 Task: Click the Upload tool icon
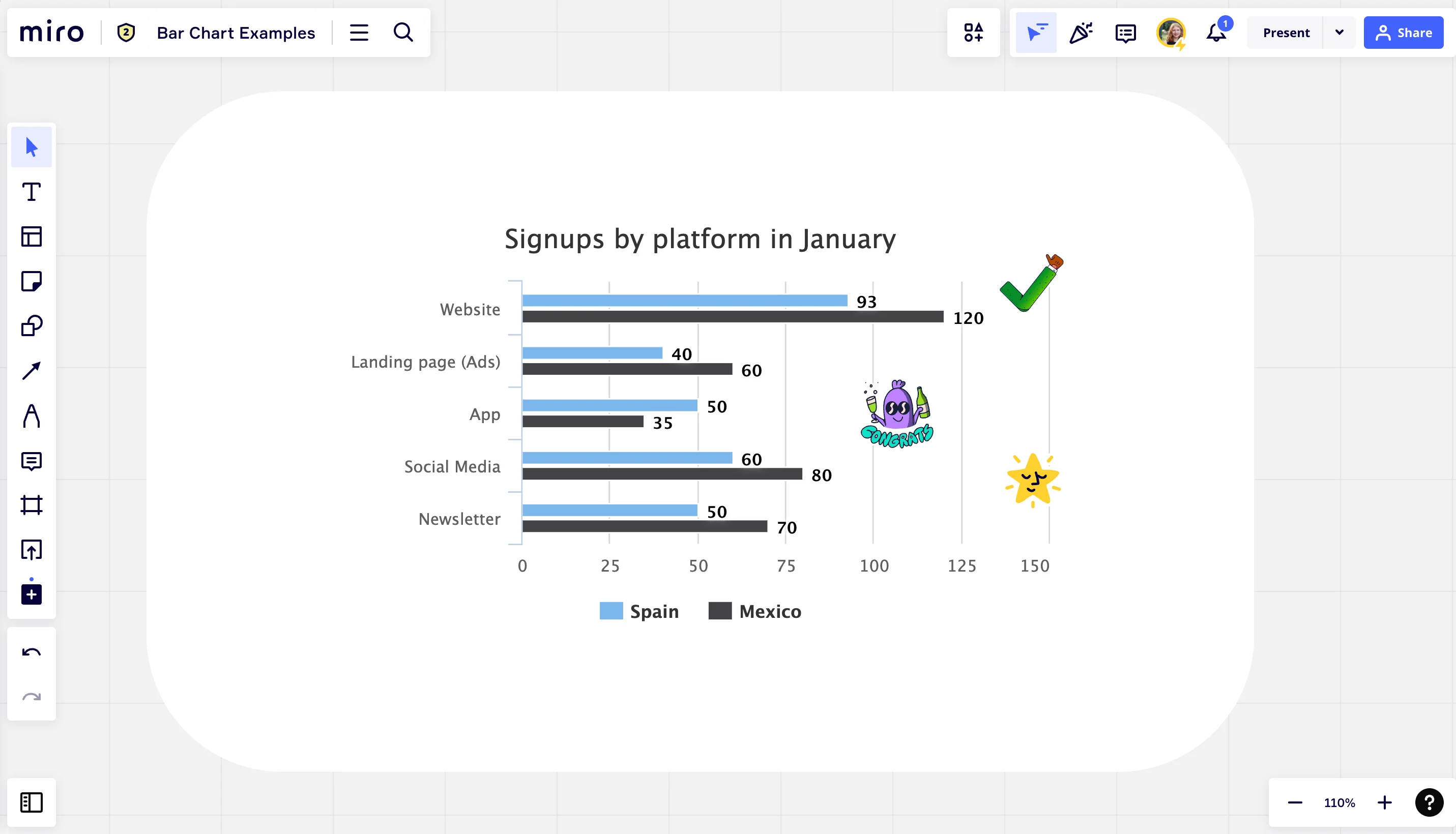32,550
